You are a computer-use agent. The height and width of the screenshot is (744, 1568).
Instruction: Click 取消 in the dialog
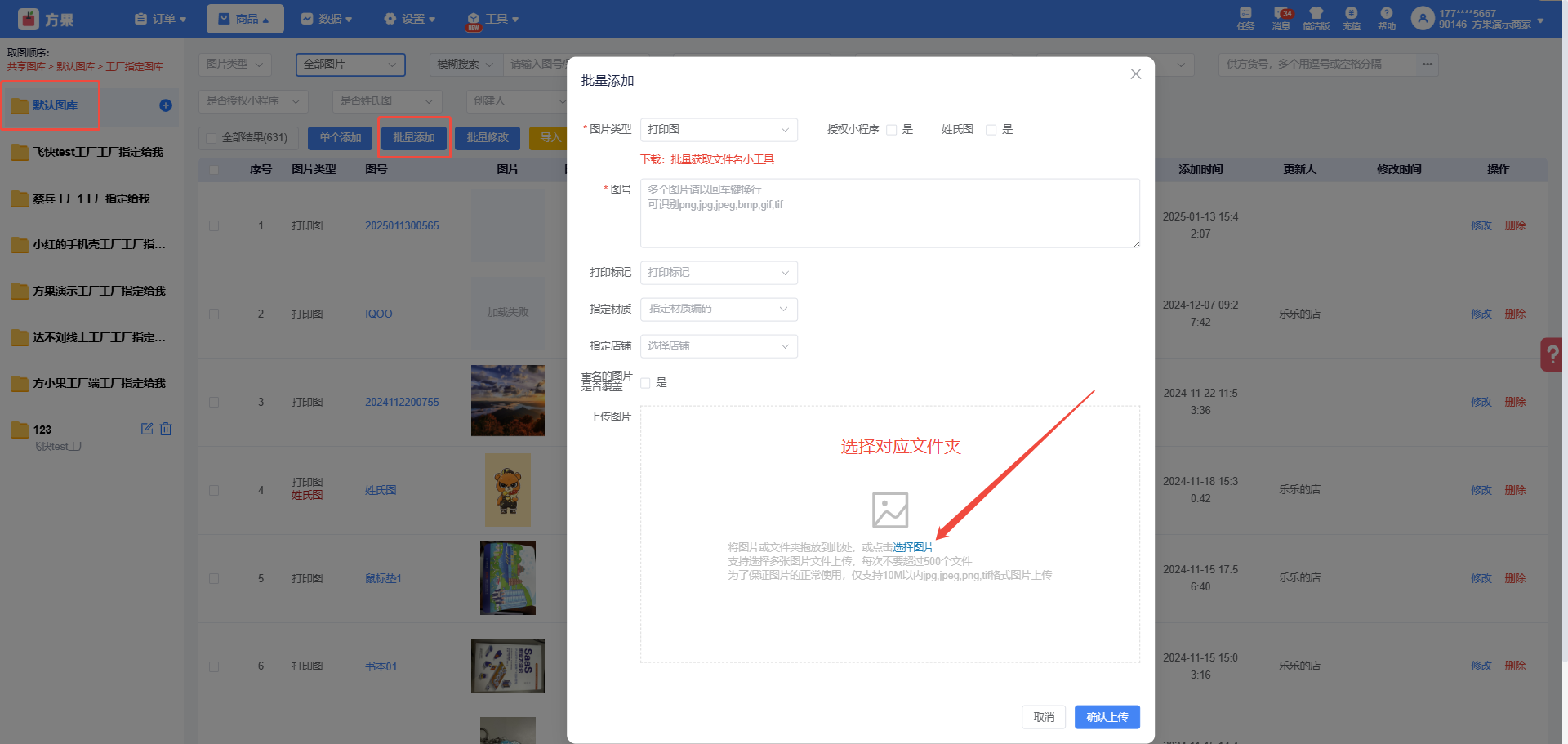pos(1044,717)
